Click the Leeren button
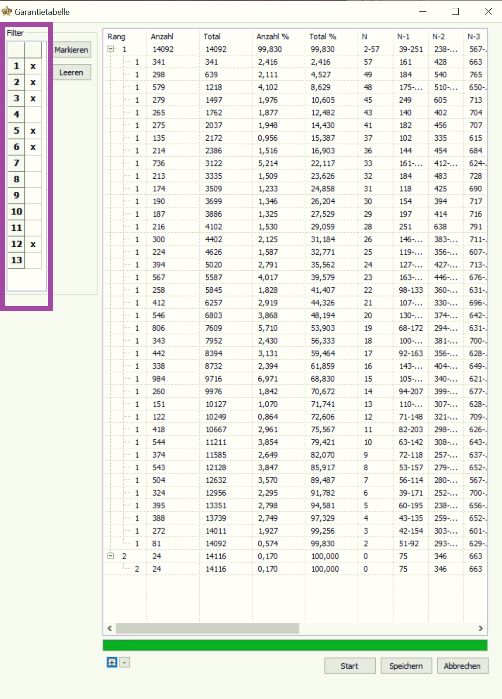502x699 pixels. [x=71, y=72]
